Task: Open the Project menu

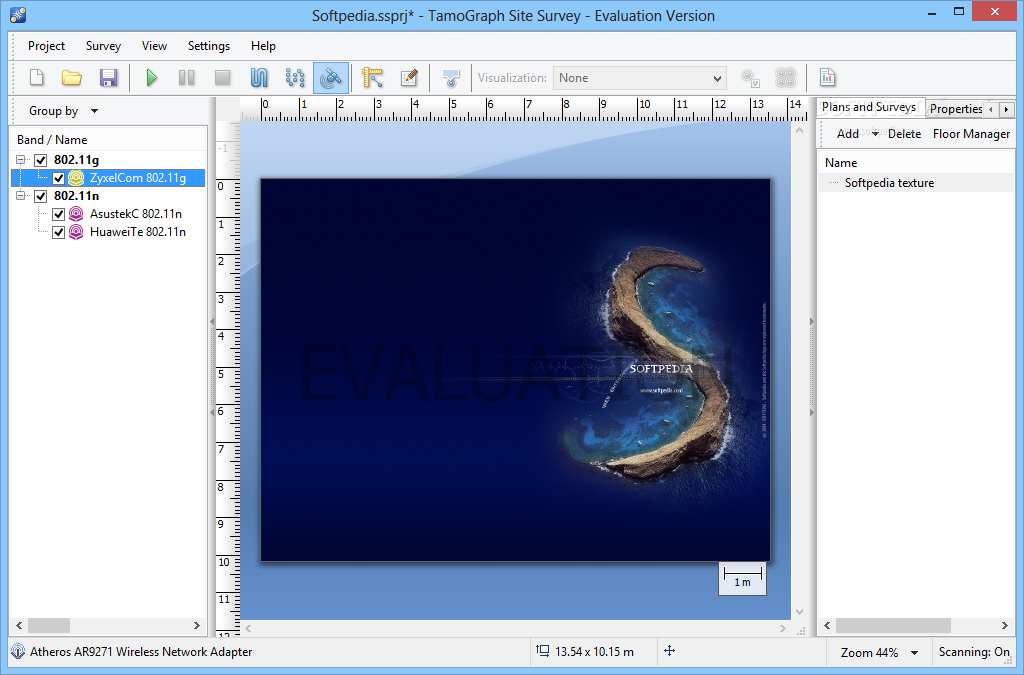Action: tap(46, 46)
